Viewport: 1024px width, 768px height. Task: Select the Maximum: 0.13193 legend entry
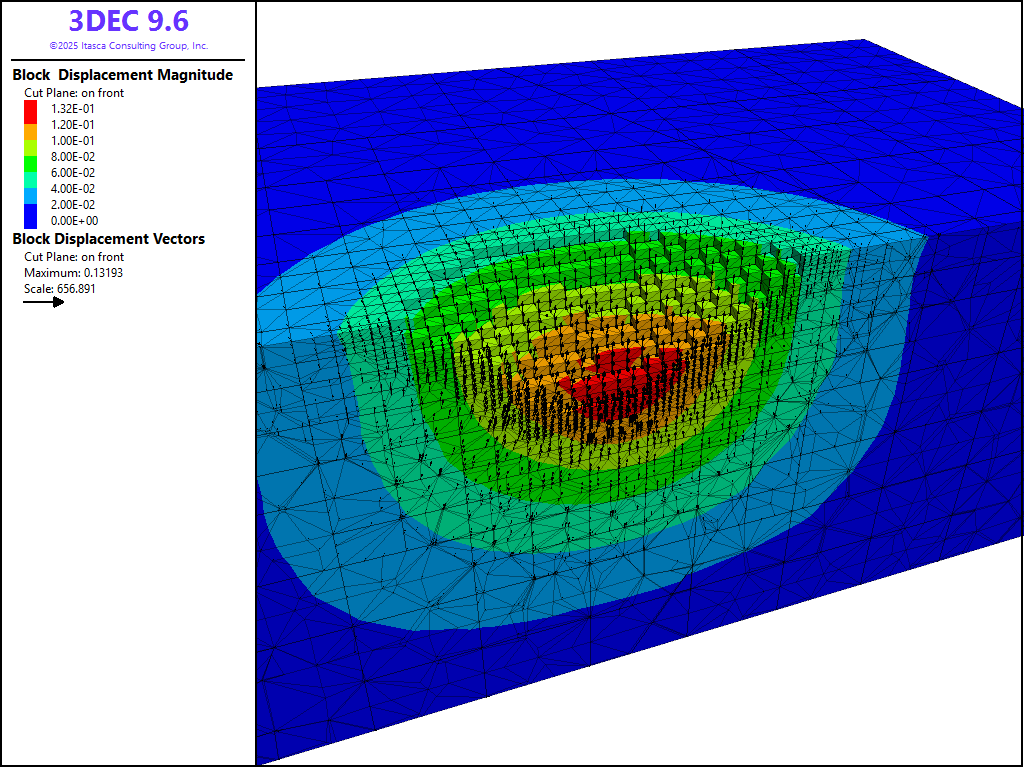pyautogui.click(x=74, y=273)
